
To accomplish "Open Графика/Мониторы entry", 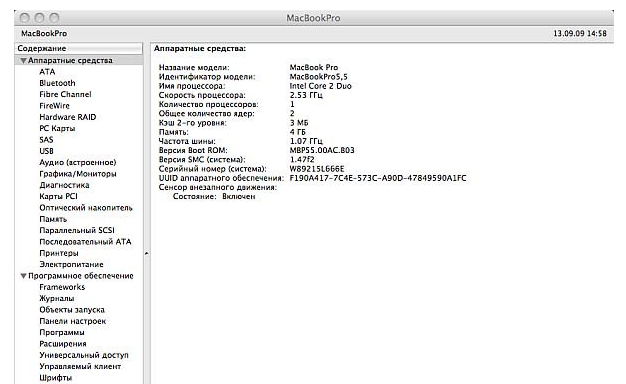I will (x=78, y=174).
